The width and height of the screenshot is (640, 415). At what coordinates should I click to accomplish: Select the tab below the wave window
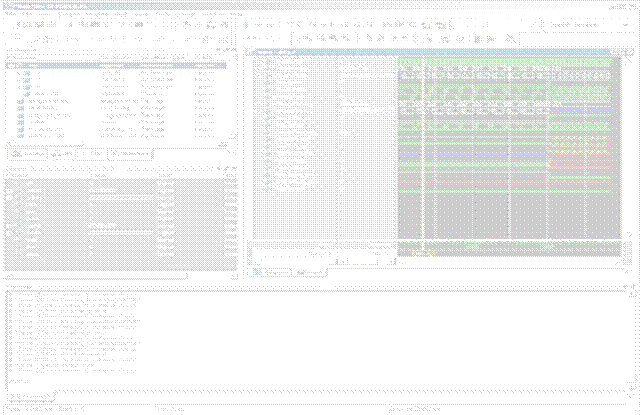point(287,271)
